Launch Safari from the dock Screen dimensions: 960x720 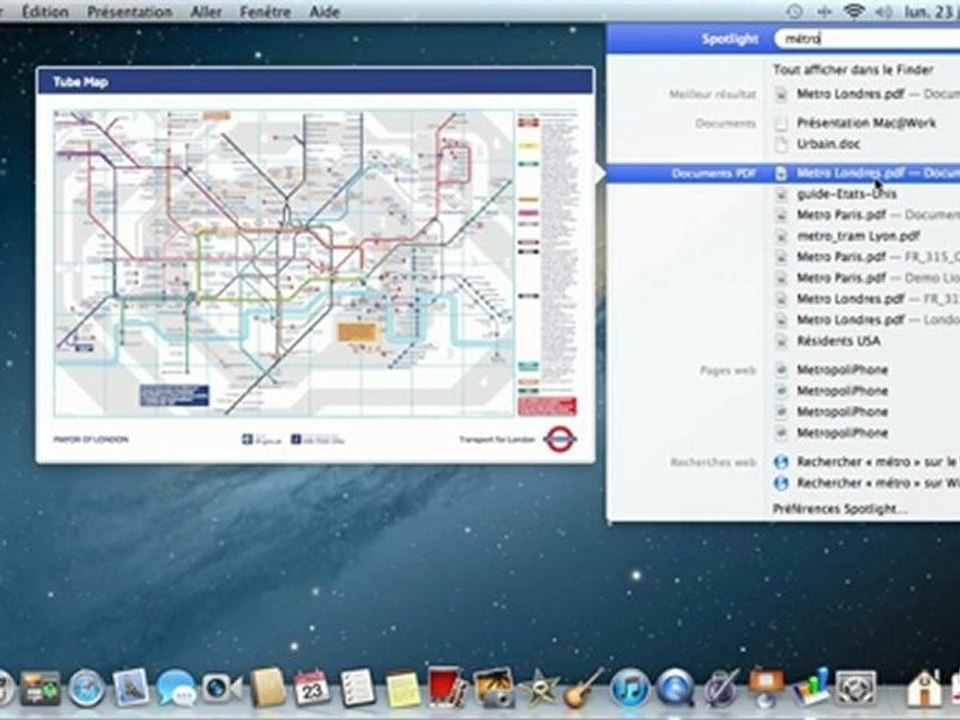coord(86,688)
